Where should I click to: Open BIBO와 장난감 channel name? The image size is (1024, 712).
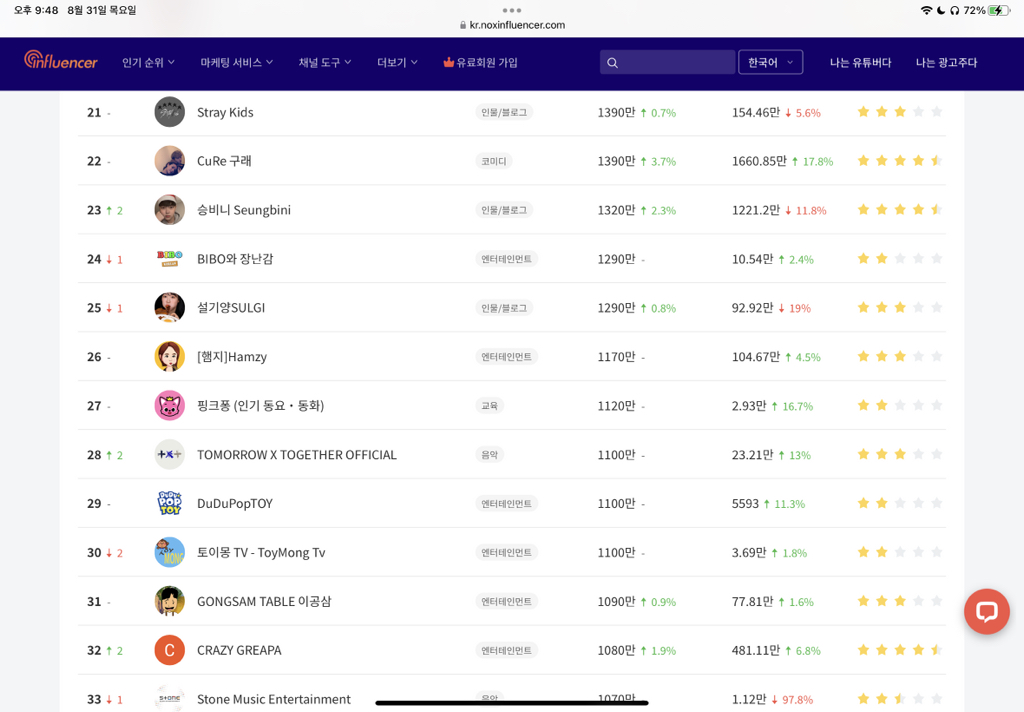click(x=235, y=259)
